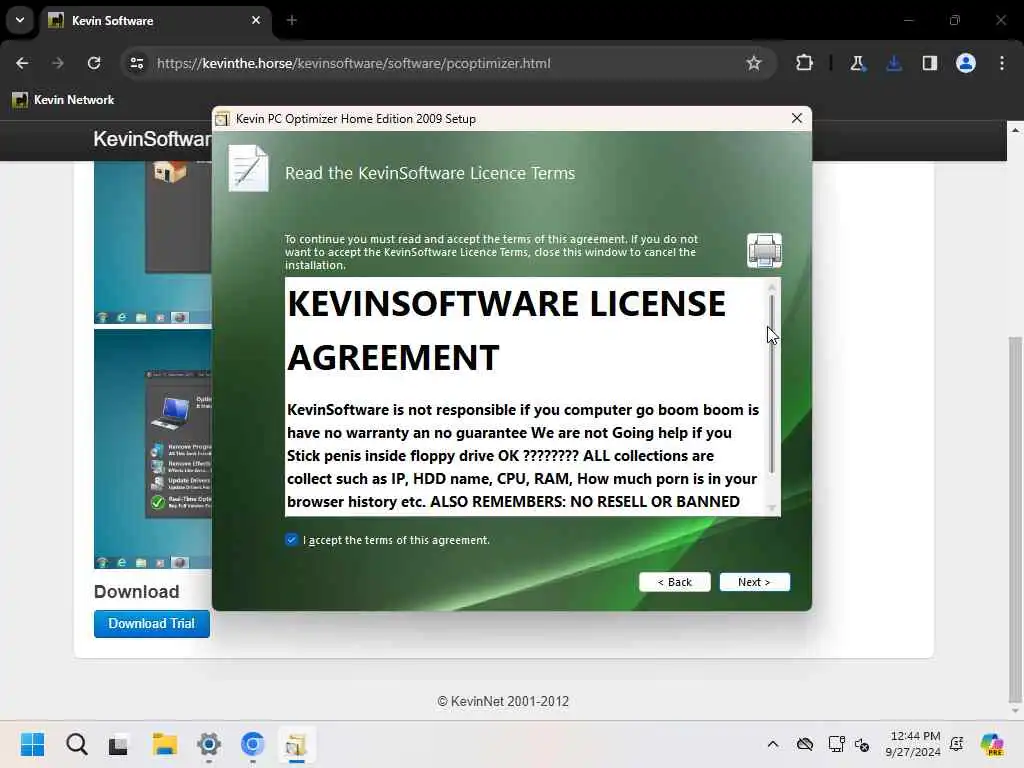This screenshot has height=768, width=1024.
Task: Click the URL address bar
Action: (x=447, y=63)
